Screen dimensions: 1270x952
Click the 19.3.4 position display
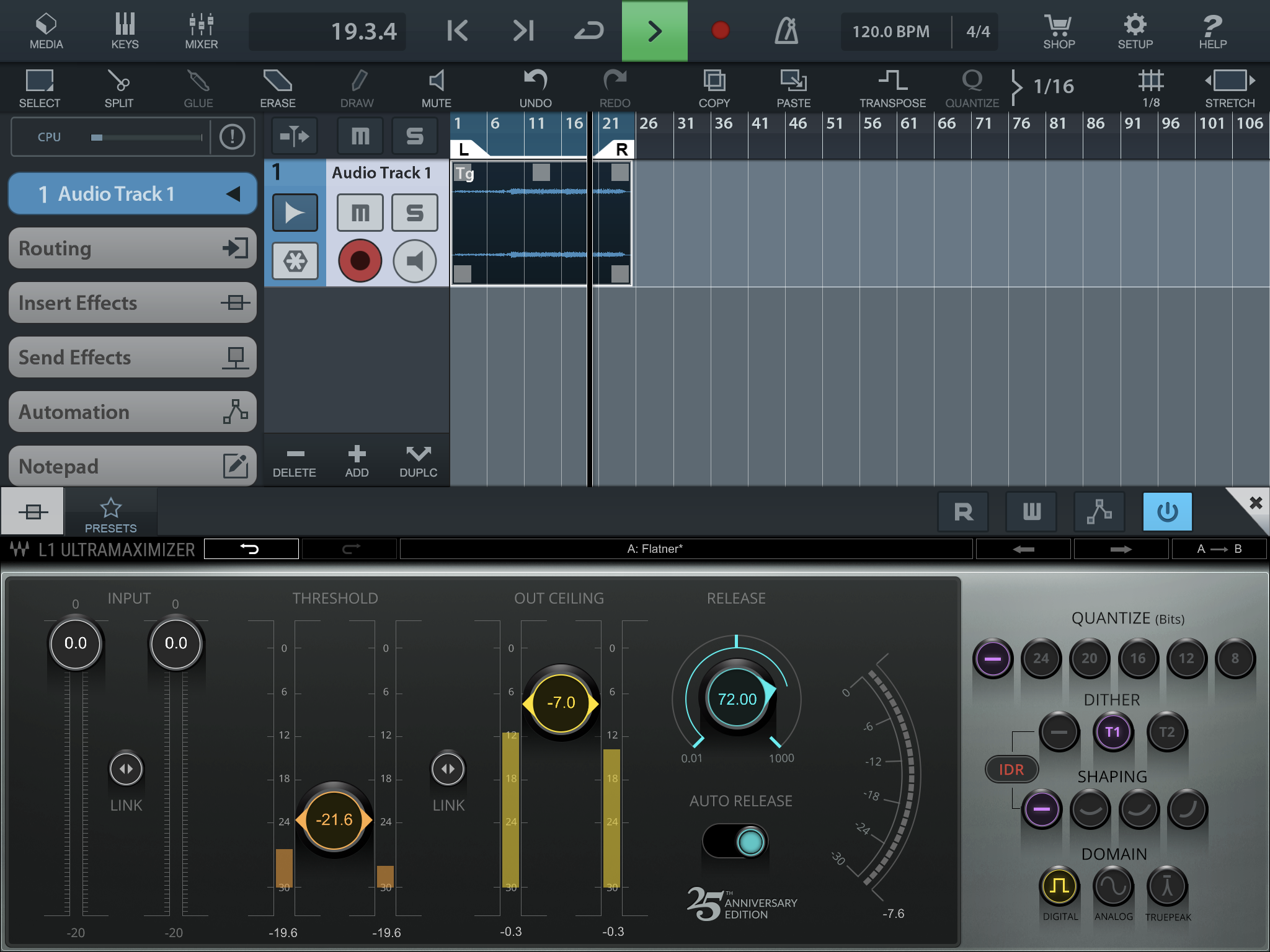coord(328,31)
